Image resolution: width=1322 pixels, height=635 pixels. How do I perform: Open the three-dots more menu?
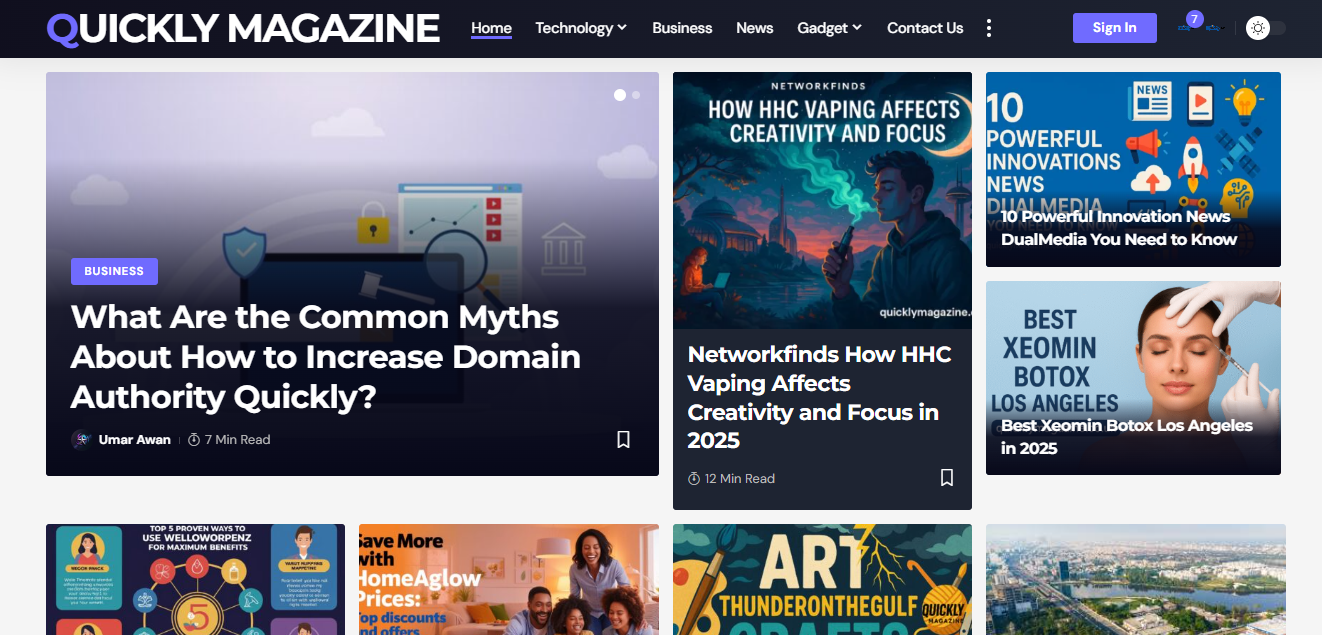click(x=989, y=28)
